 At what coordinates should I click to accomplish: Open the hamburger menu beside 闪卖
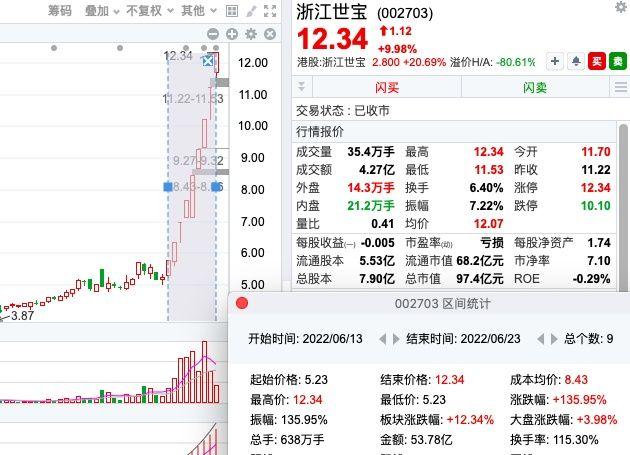pos(621,87)
